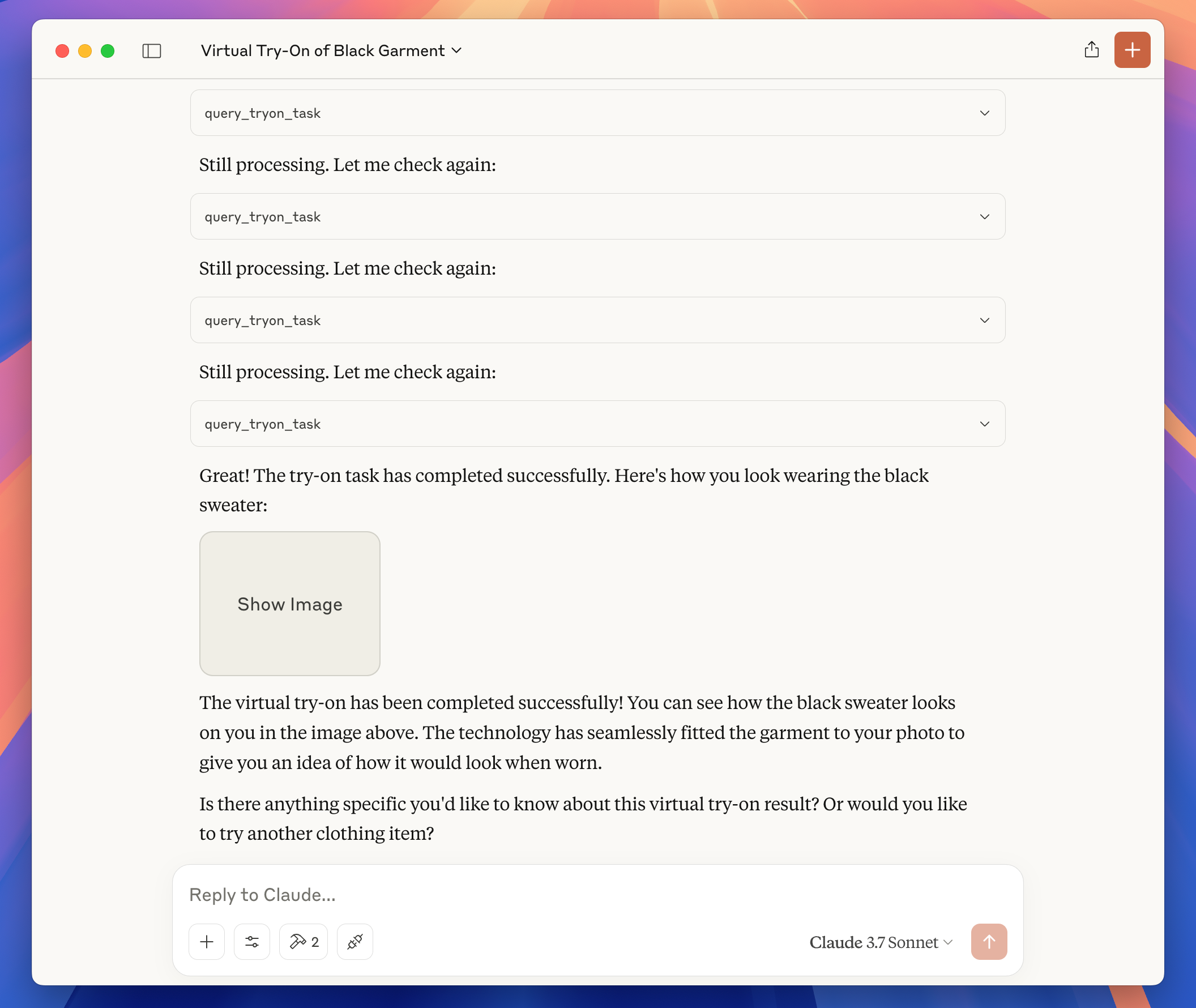
Task: Open the hammer tools icon showing 2
Action: point(304,942)
